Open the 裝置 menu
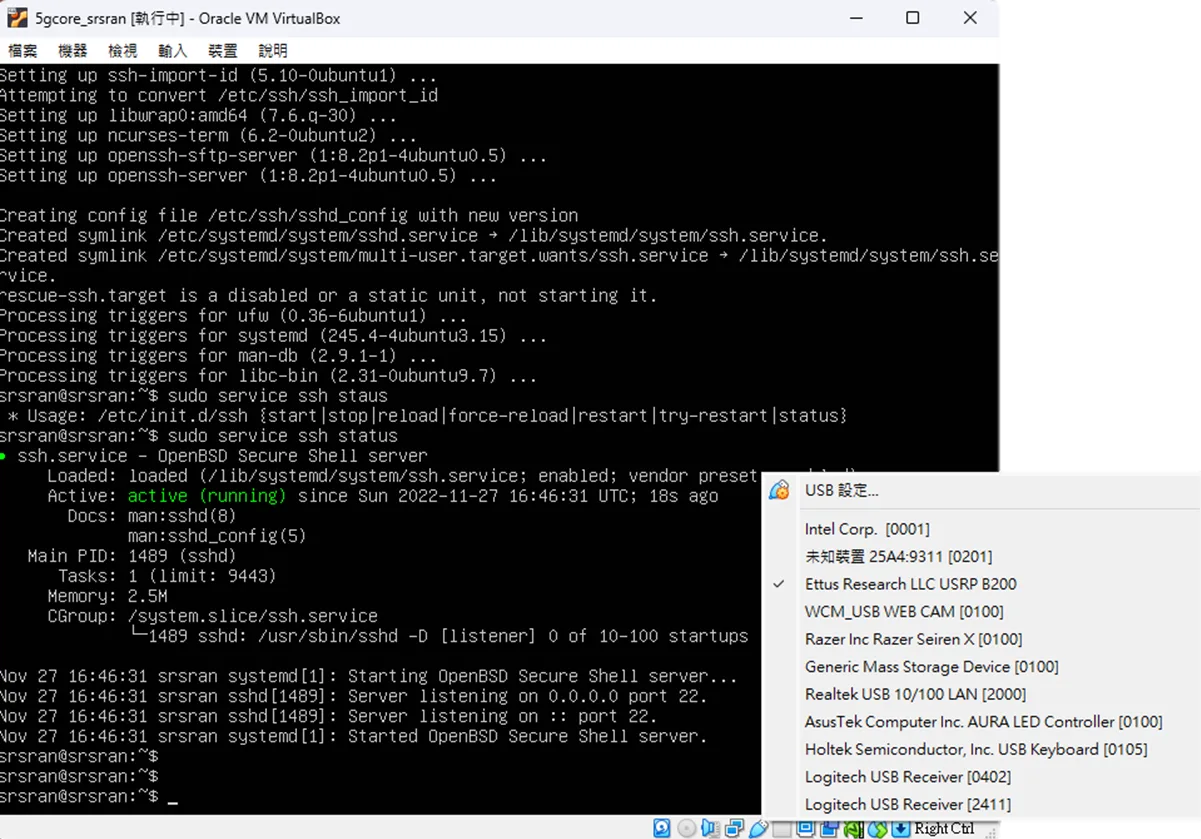The height and width of the screenshot is (839, 1201). pos(223,50)
